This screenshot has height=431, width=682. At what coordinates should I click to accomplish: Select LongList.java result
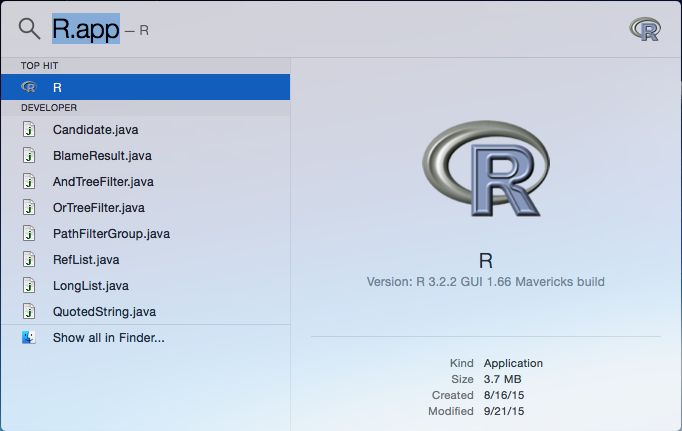pyautogui.click(x=145, y=286)
